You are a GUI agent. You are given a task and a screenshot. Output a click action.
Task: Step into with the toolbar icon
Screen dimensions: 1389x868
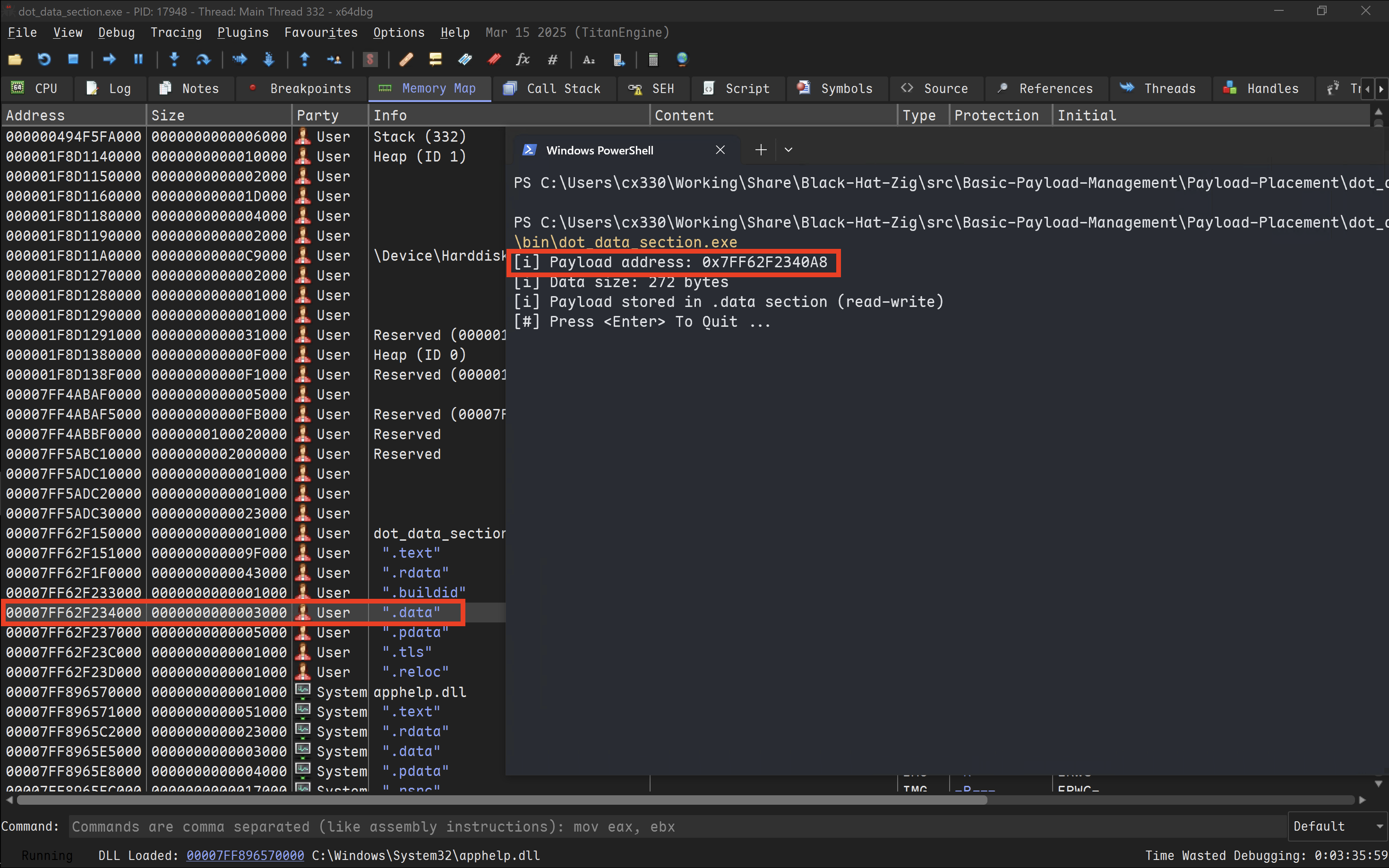(174, 59)
